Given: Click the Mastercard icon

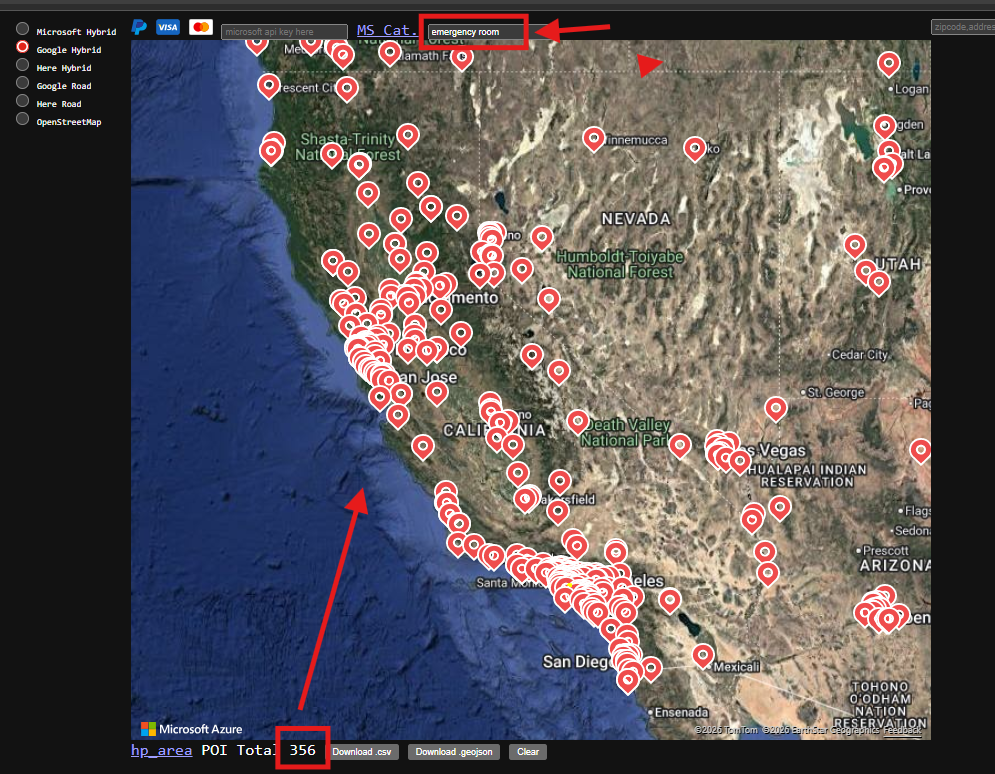Looking at the screenshot, I should point(201,27).
